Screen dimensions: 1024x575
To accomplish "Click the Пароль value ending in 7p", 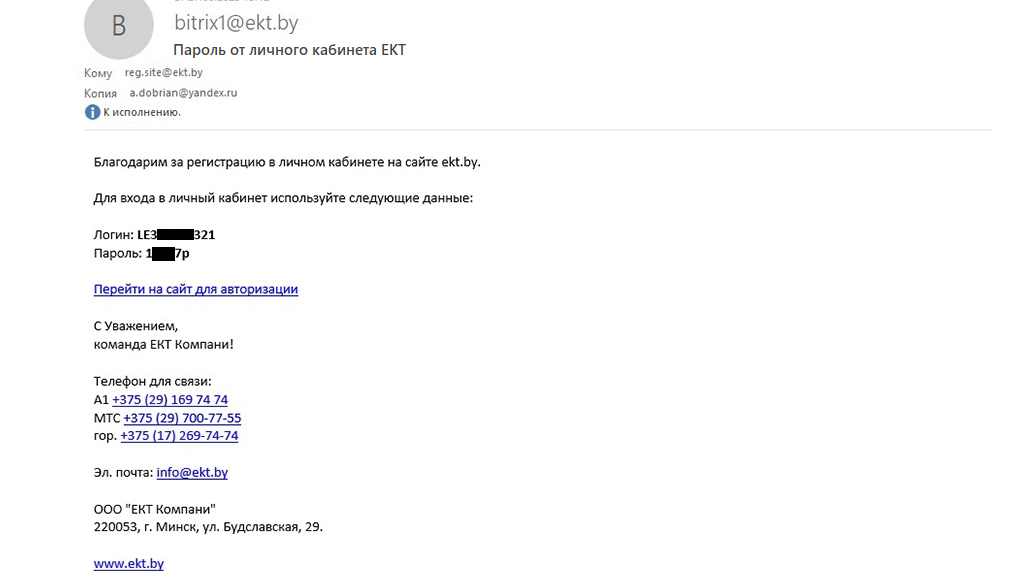I will pos(168,254).
